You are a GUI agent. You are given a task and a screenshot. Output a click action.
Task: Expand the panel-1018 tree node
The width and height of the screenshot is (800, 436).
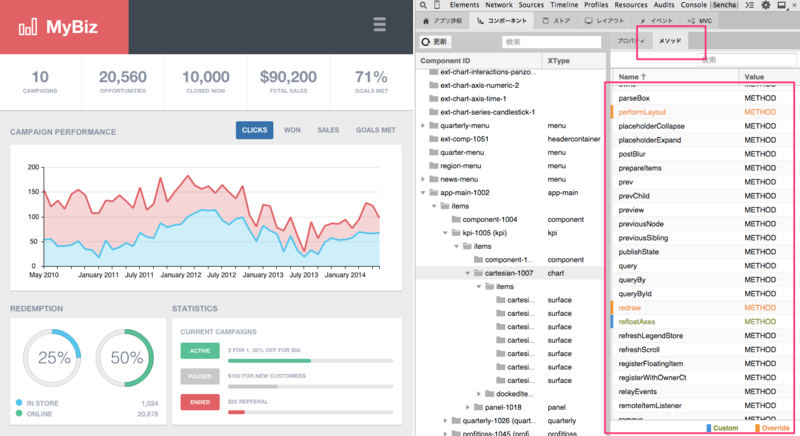(467, 407)
